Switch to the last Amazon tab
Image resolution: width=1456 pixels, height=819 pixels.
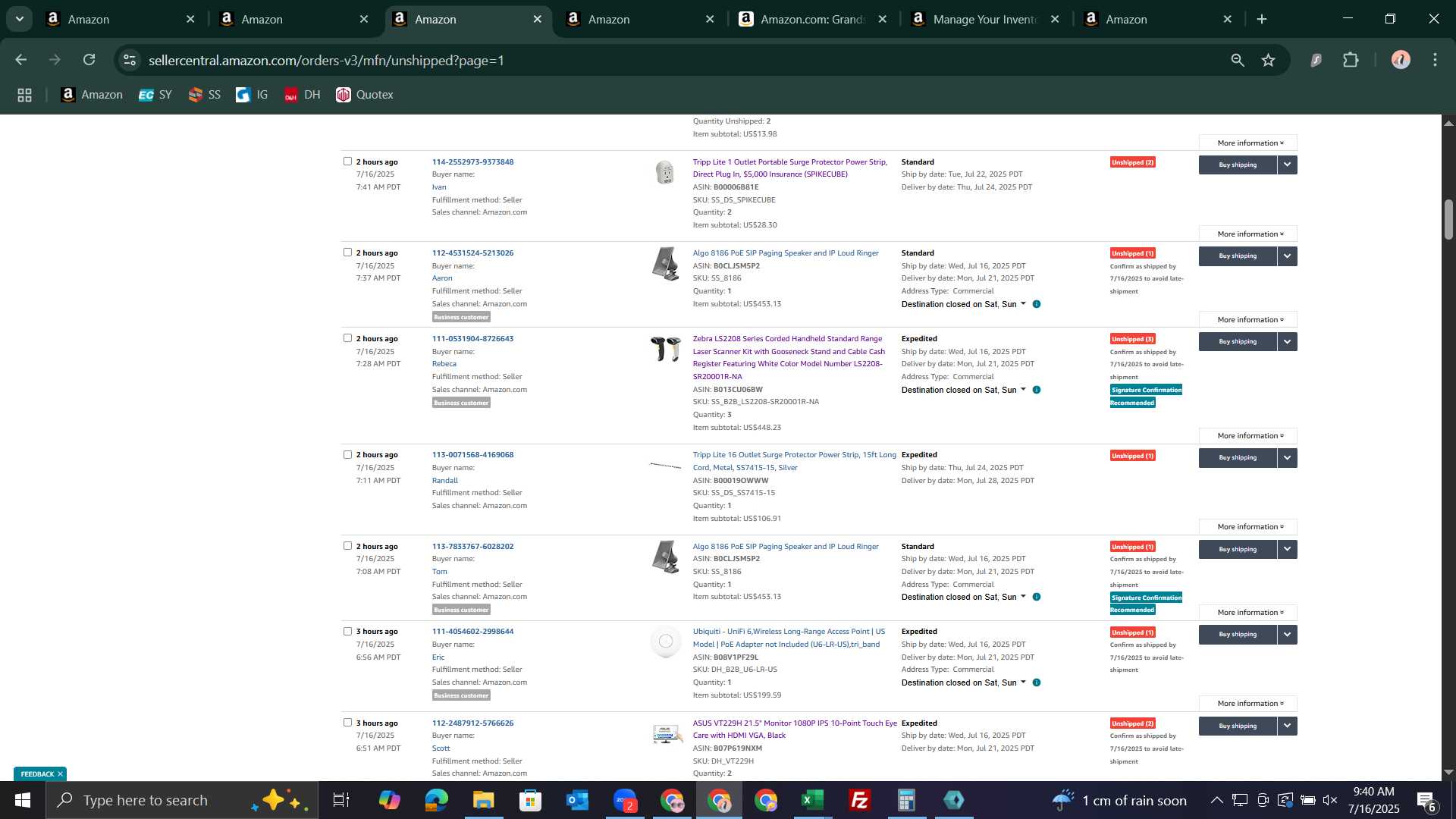[x=1157, y=19]
